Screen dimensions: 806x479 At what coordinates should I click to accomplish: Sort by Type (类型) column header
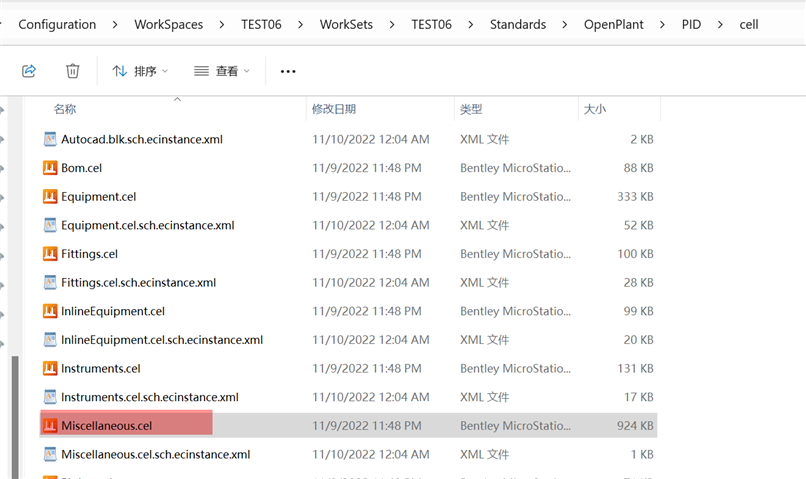471,109
